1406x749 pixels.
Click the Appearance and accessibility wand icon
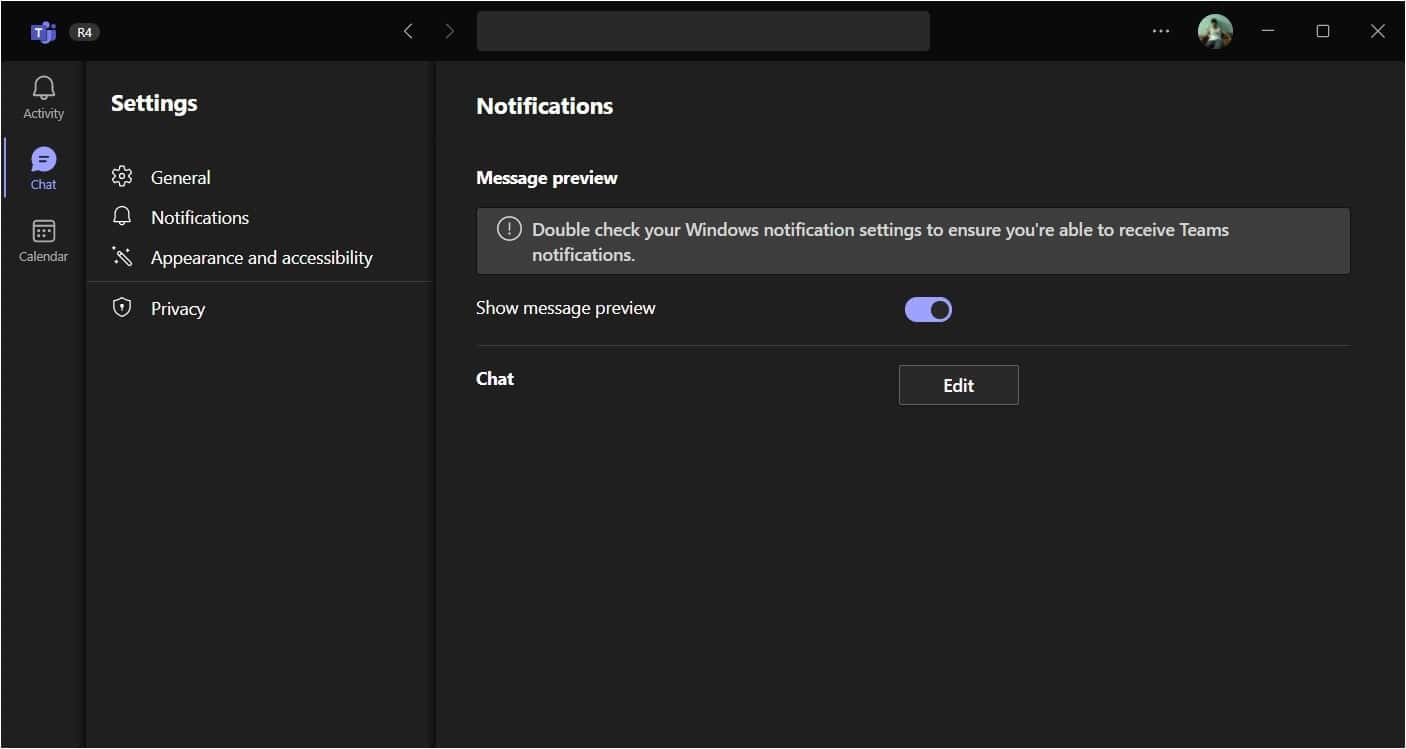pos(122,257)
